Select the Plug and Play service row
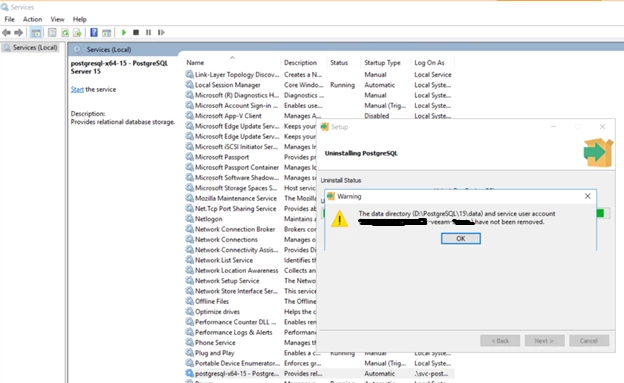The width and height of the screenshot is (624, 383). click(319, 353)
